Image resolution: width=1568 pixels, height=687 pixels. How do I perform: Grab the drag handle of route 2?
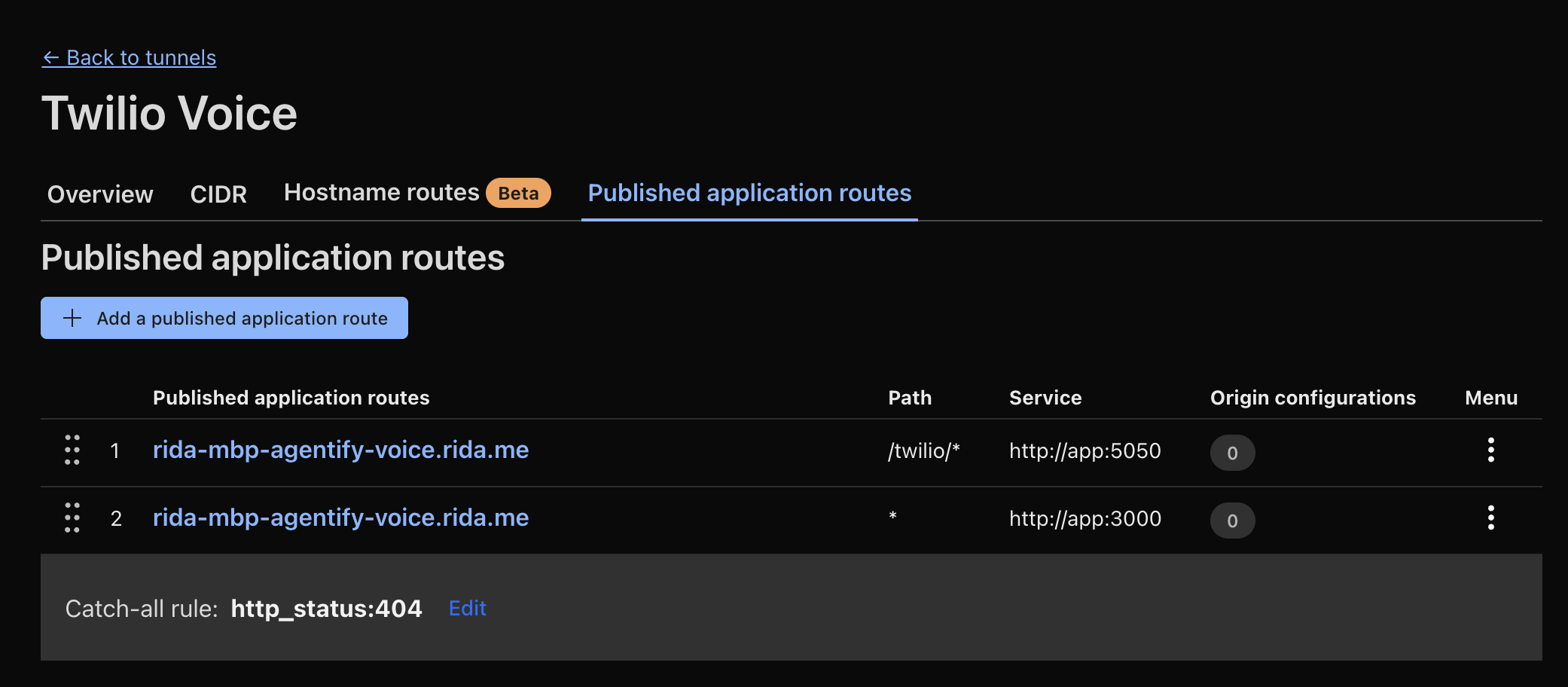72,518
